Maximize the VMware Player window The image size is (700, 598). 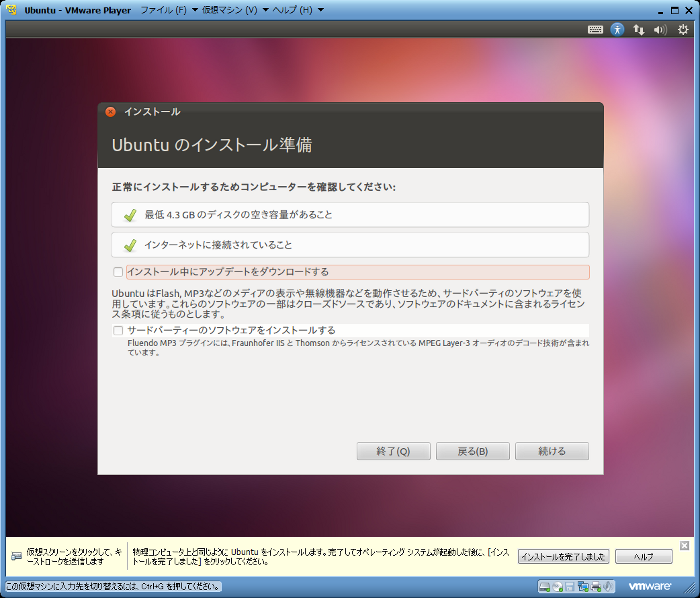675,10
